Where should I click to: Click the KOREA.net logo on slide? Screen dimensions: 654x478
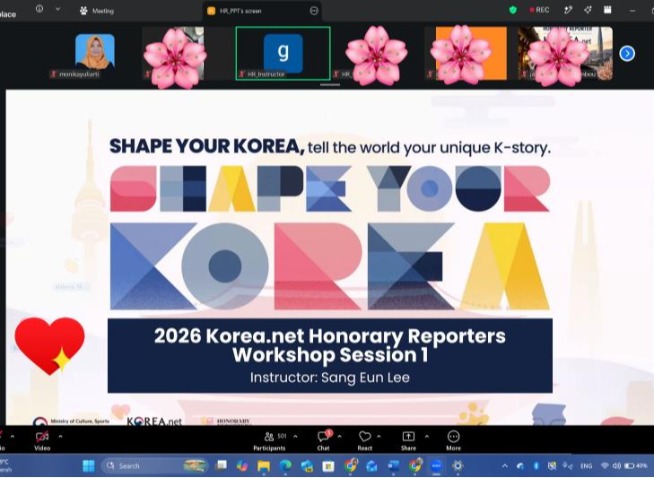pyautogui.click(x=154, y=421)
